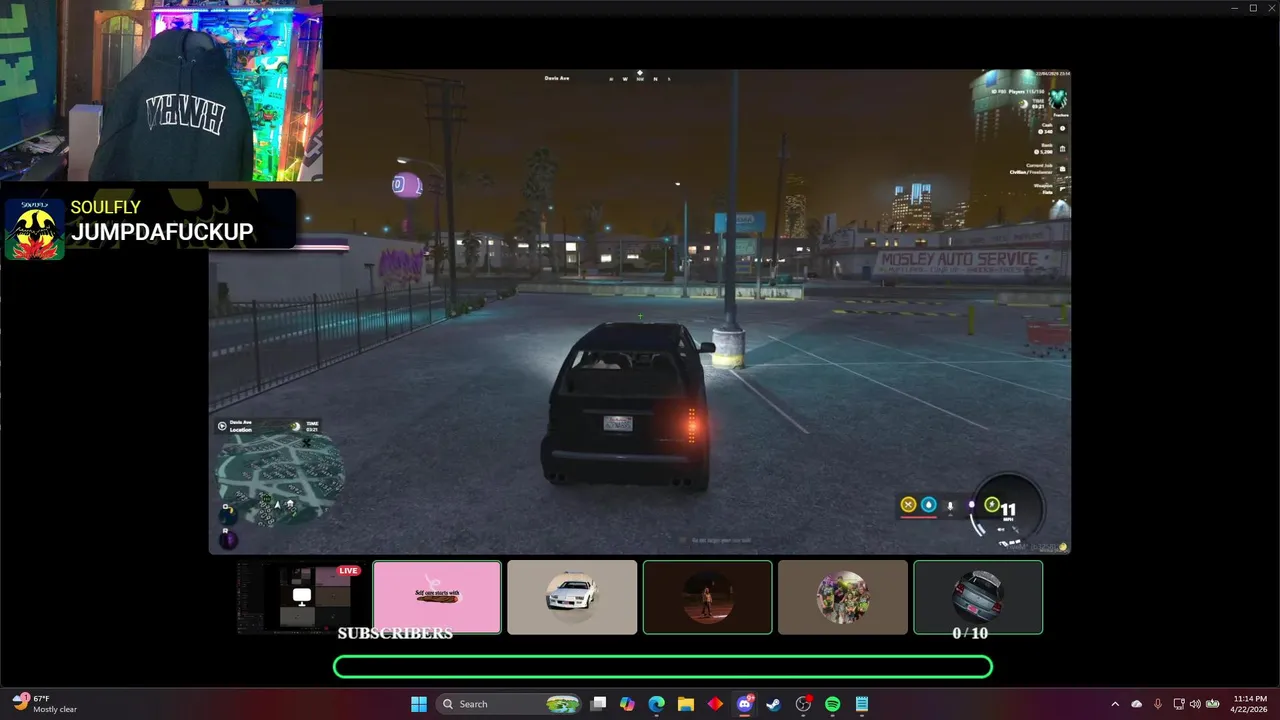Click the 0 / 10 subscriber count
The height and width of the screenshot is (720, 1280).
coord(970,633)
